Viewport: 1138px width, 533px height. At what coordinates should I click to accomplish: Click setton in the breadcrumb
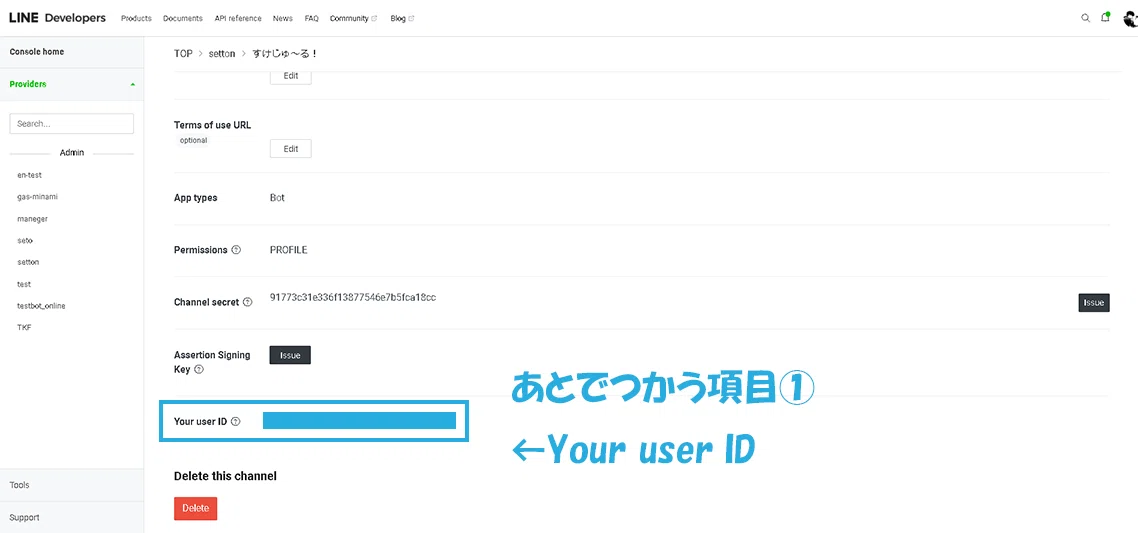[x=224, y=54]
